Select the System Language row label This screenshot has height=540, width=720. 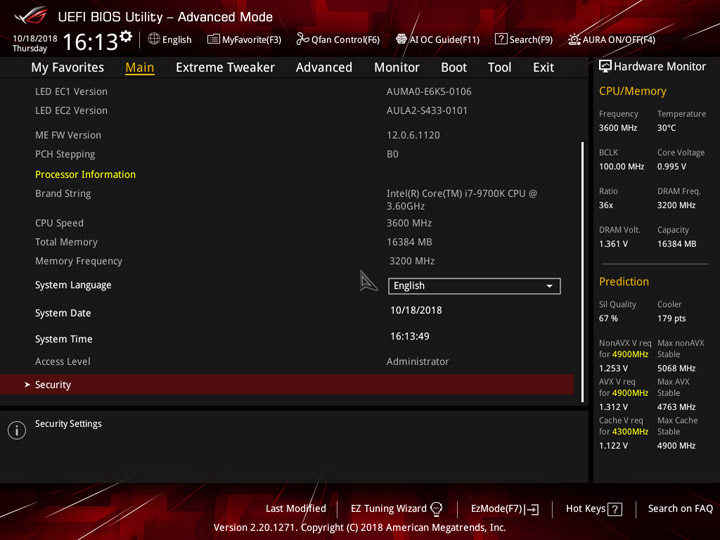pyautogui.click(x=73, y=285)
